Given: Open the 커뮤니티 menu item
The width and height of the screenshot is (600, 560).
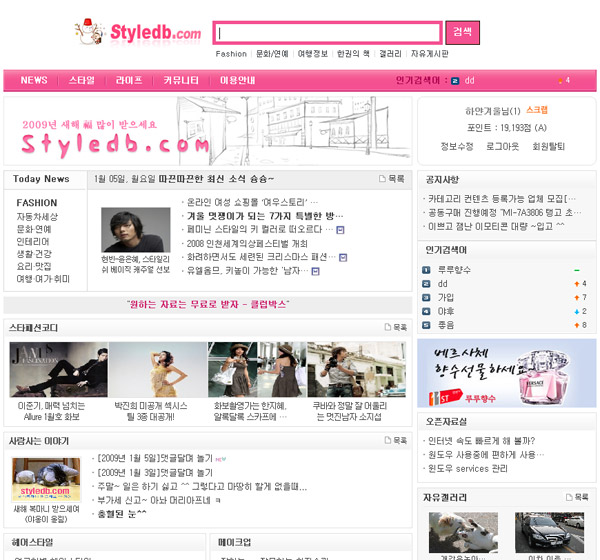Looking at the screenshot, I should click(181, 80).
